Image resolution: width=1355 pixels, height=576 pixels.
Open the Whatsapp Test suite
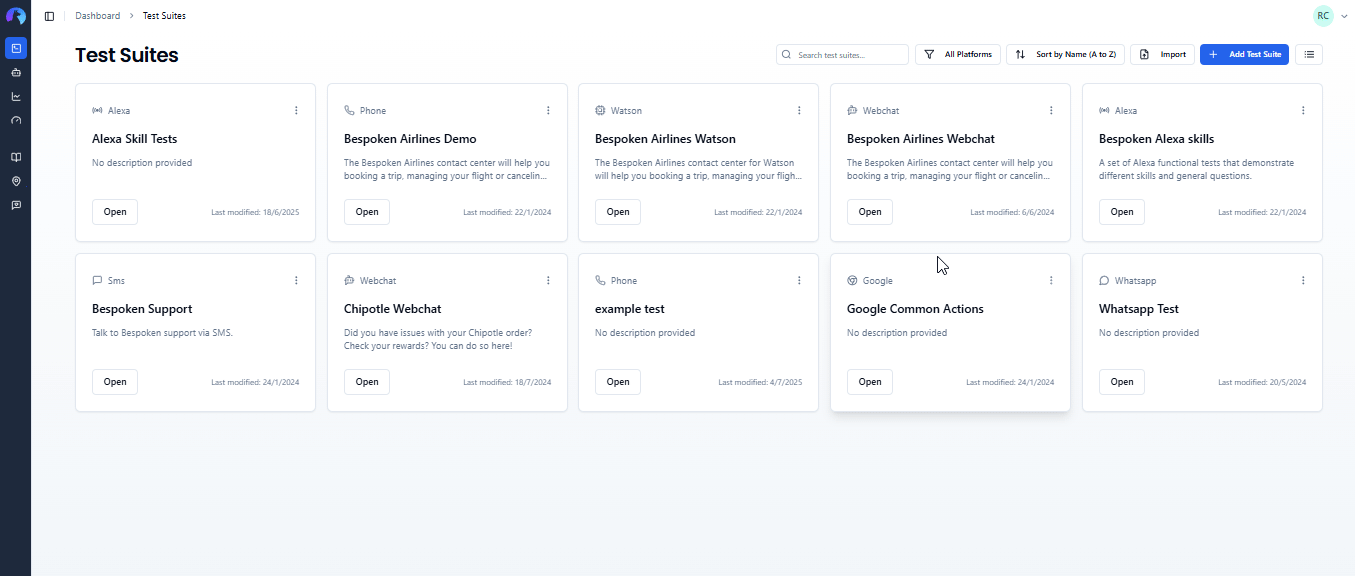click(x=1122, y=382)
